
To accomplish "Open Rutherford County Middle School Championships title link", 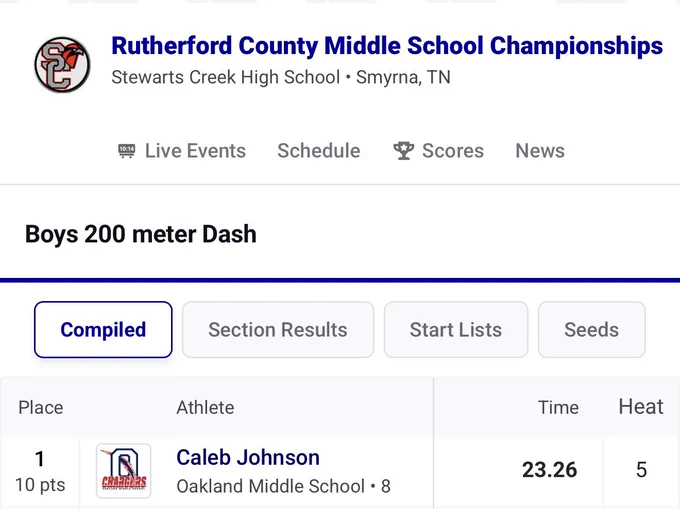I will tap(387, 46).
